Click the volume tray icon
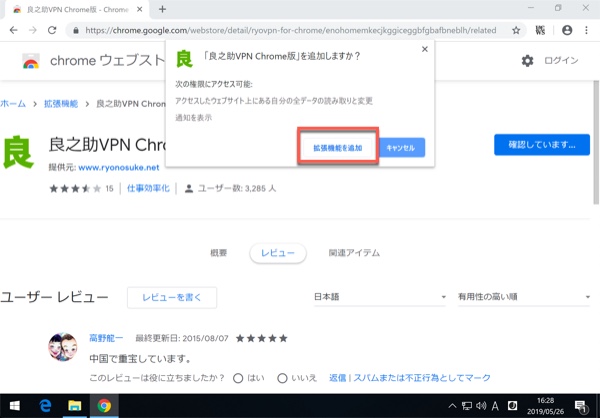This screenshot has width=600, height=418. (x=481, y=406)
